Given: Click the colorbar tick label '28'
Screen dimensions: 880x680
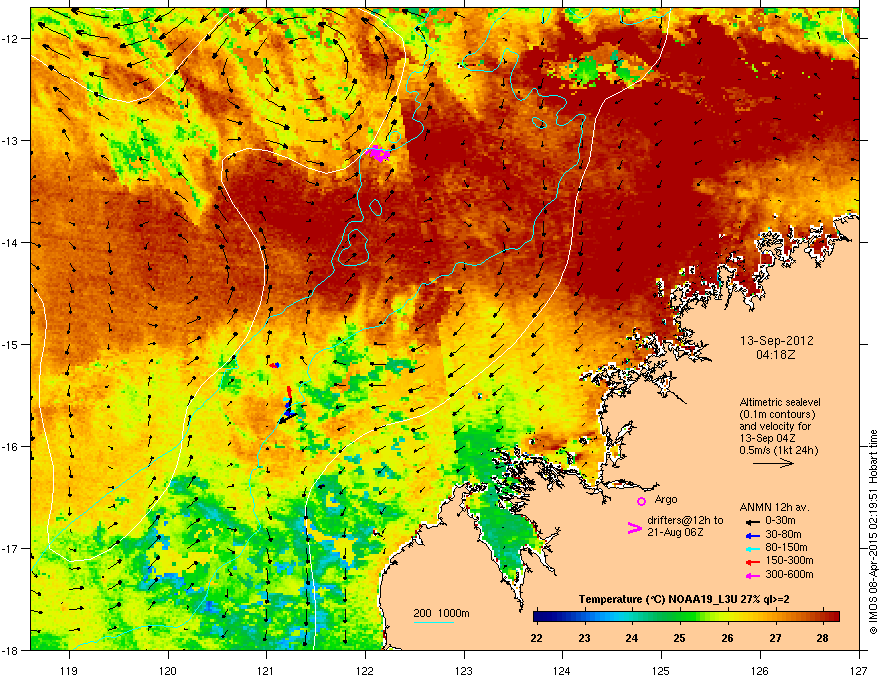Looking at the screenshot, I should [823, 638].
